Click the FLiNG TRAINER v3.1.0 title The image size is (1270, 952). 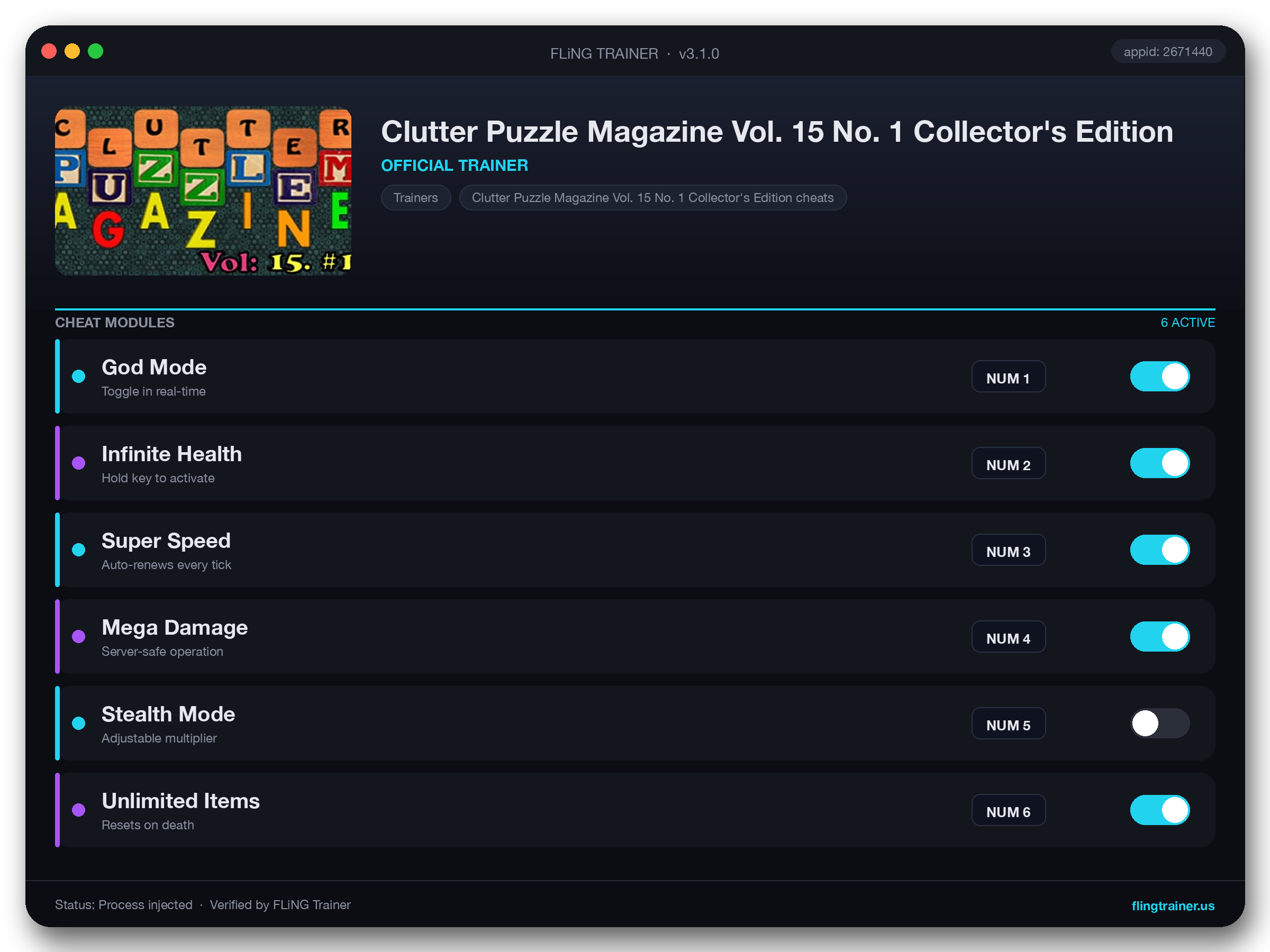click(634, 53)
